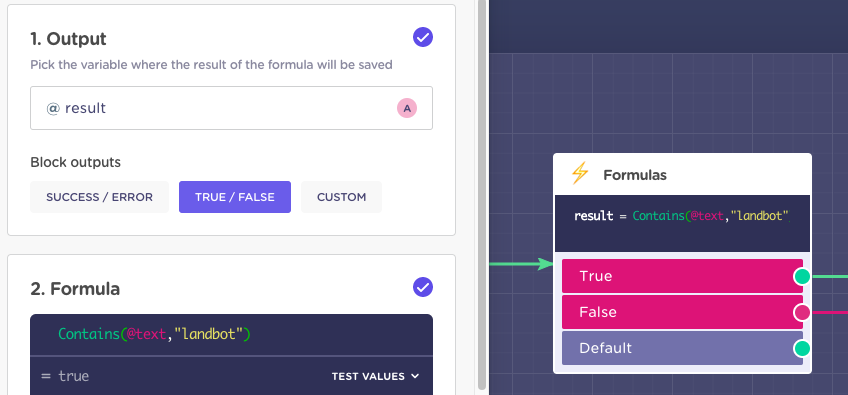Select the True output row
The width and height of the screenshot is (848, 395).
pyautogui.click(x=682, y=276)
